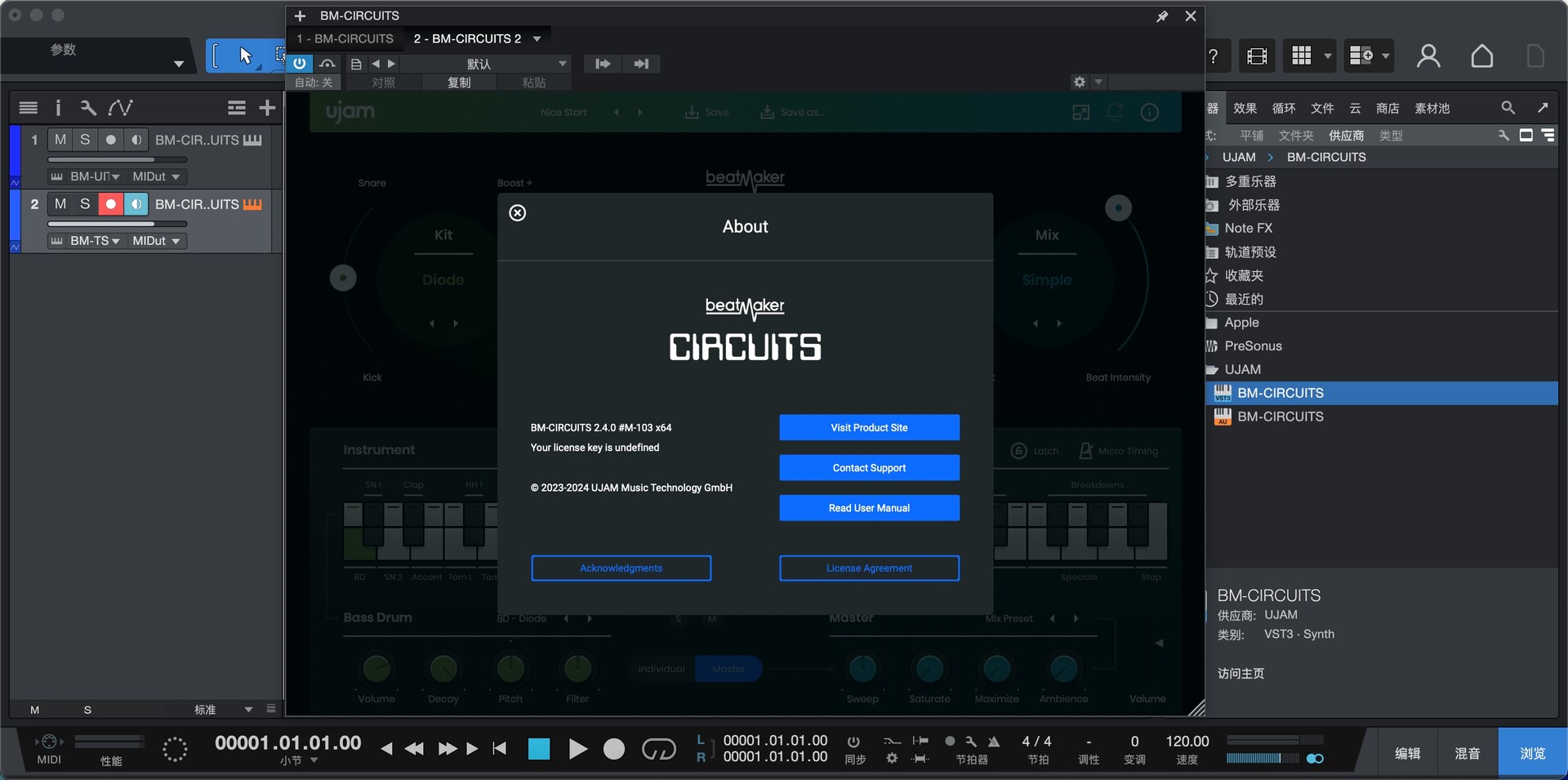Expand the Apple vendor folder
Image resolution: width=1568 pixels, height=780 pixels.
[x=1241, y=323]
